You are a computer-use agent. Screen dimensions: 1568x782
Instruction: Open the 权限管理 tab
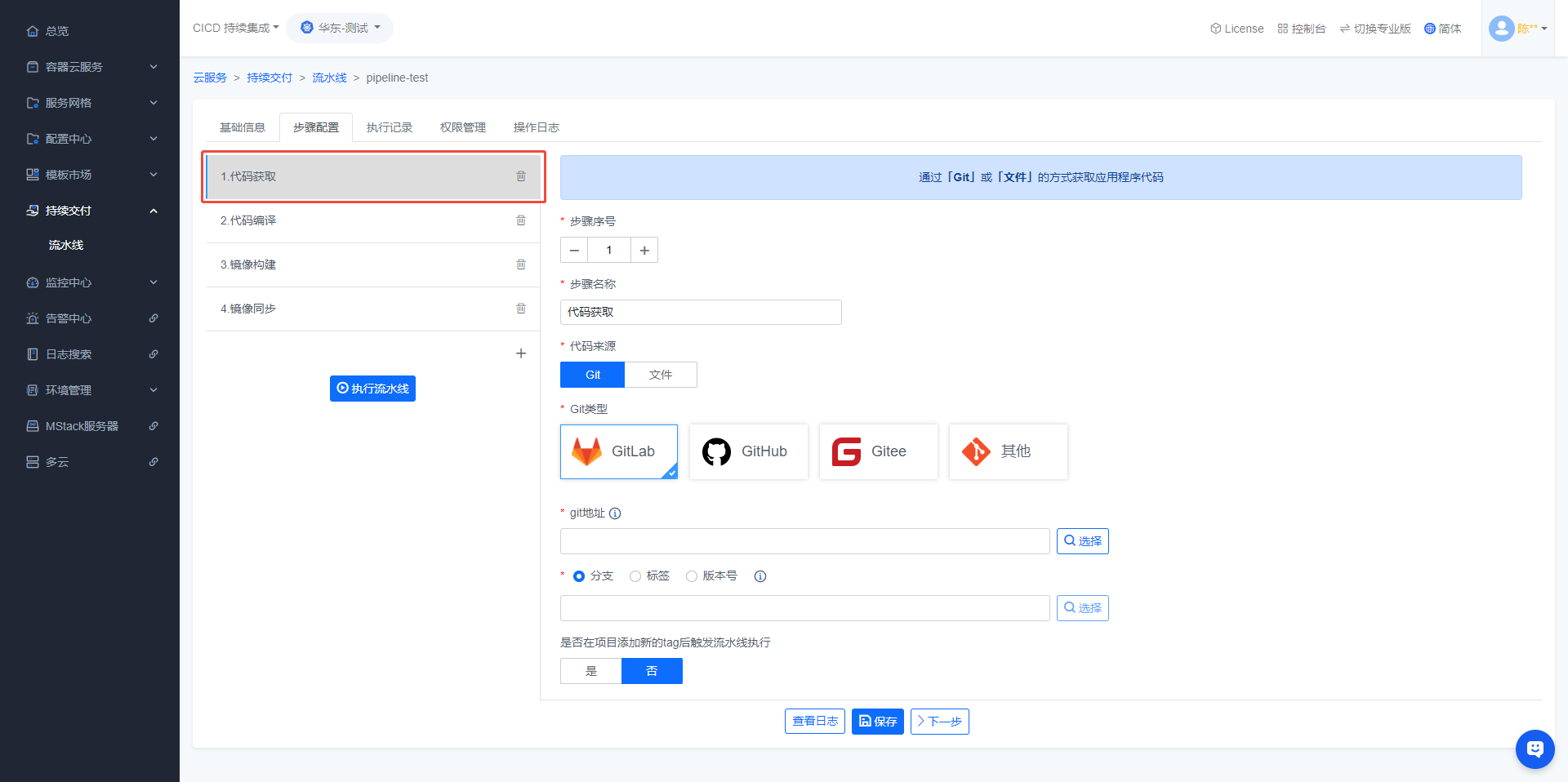[462, 127]
